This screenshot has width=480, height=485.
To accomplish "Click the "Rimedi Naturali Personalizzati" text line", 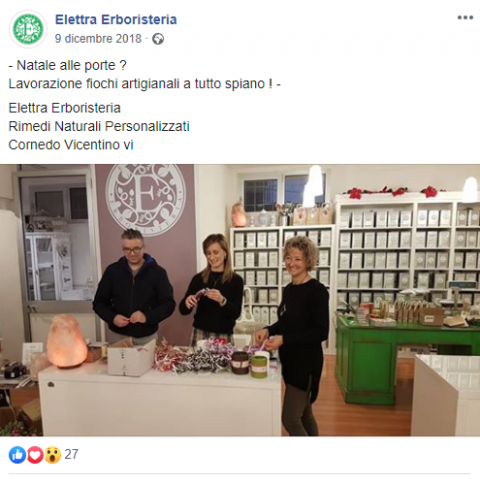I will click(x=99, y=126).
